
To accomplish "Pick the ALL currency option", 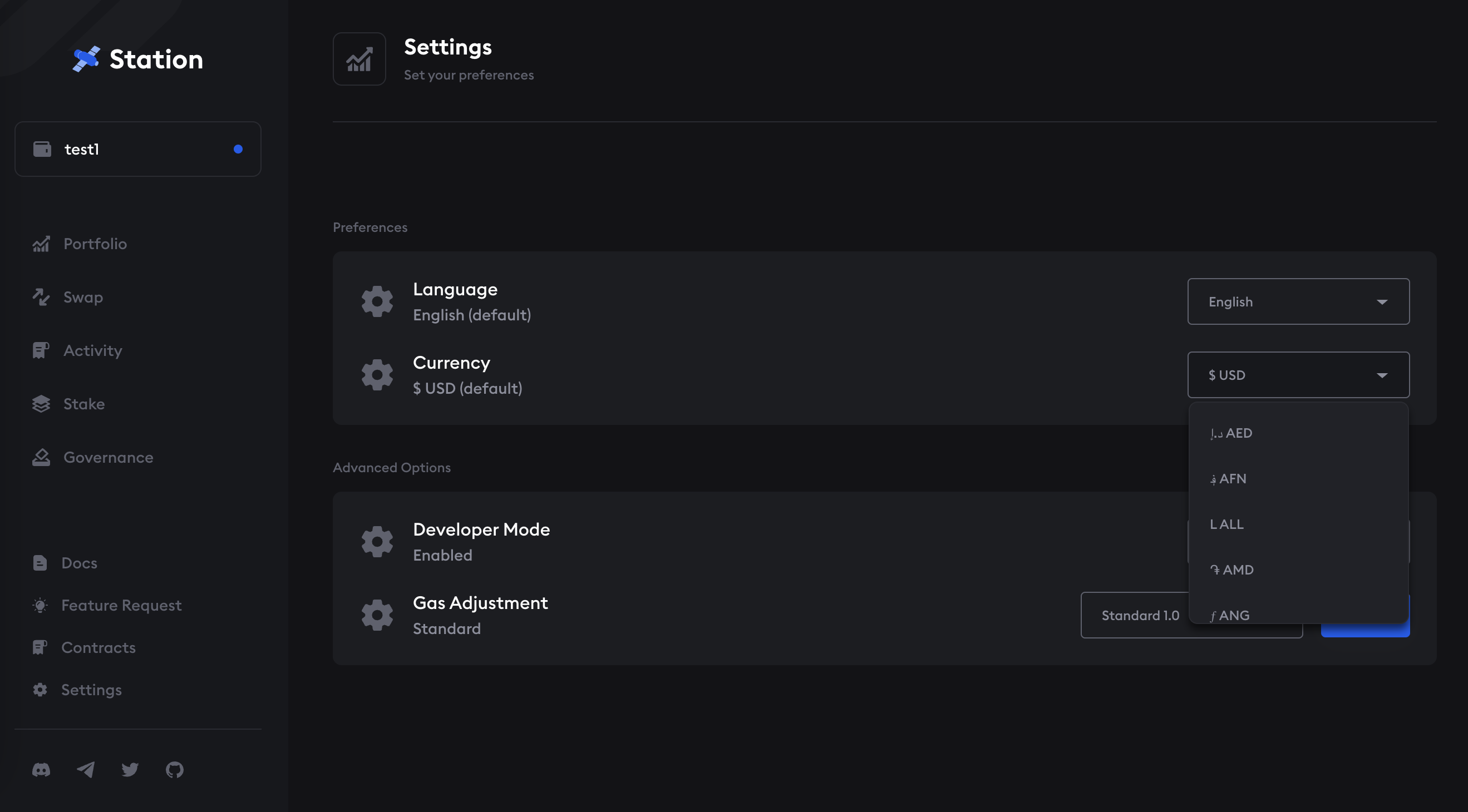I will tap(1231, 524).
